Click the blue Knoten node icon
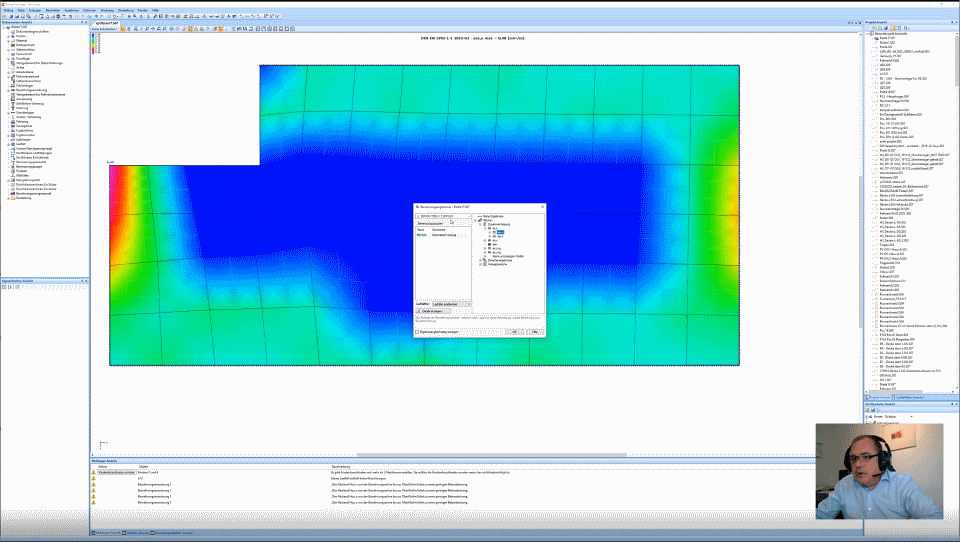The image size is (960, 542). (13, 36)
